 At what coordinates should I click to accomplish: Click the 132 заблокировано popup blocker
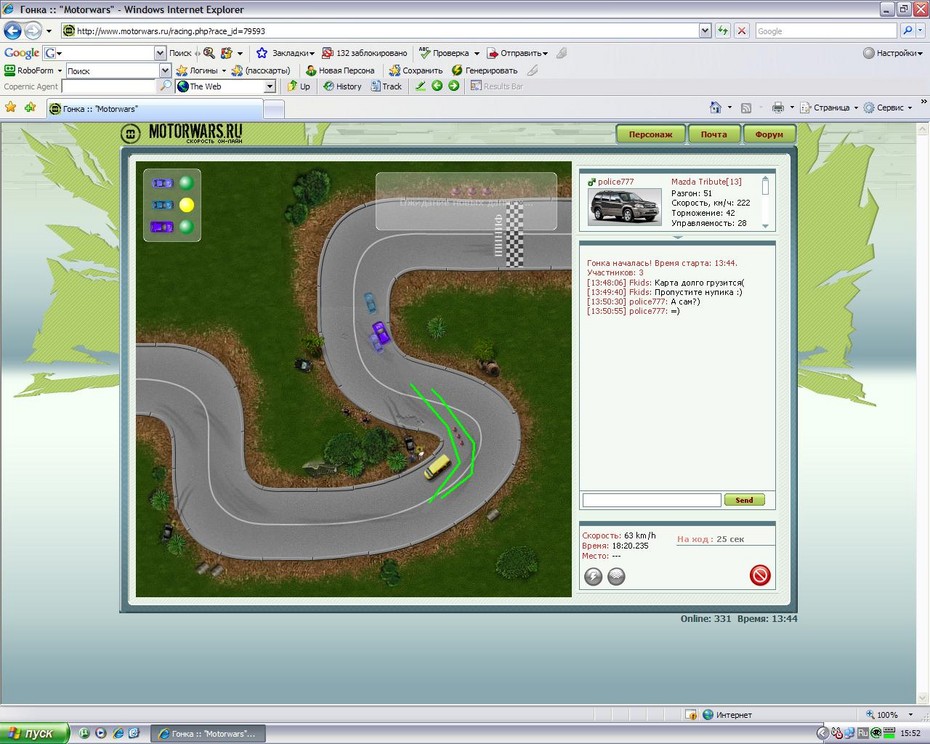[x=364, y=53]
